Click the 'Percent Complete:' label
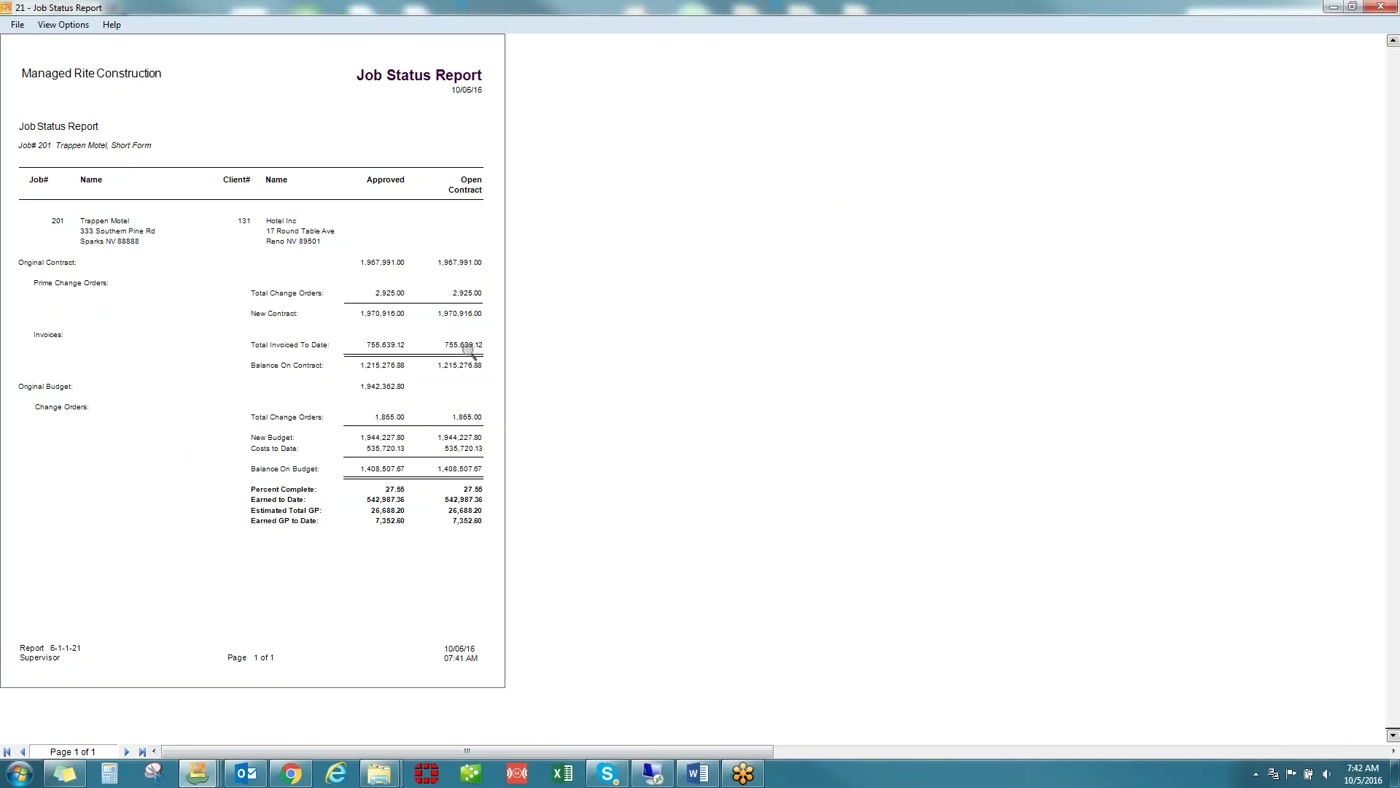 (283, 489)
